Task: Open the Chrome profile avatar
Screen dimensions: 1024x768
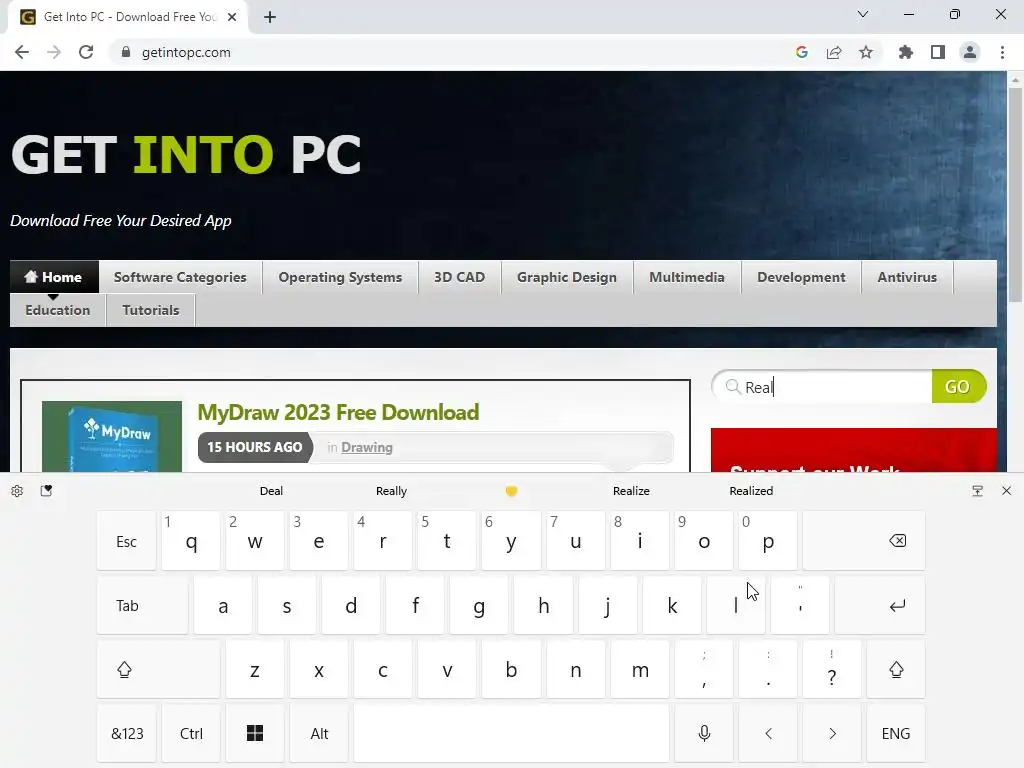Action: 970,52
